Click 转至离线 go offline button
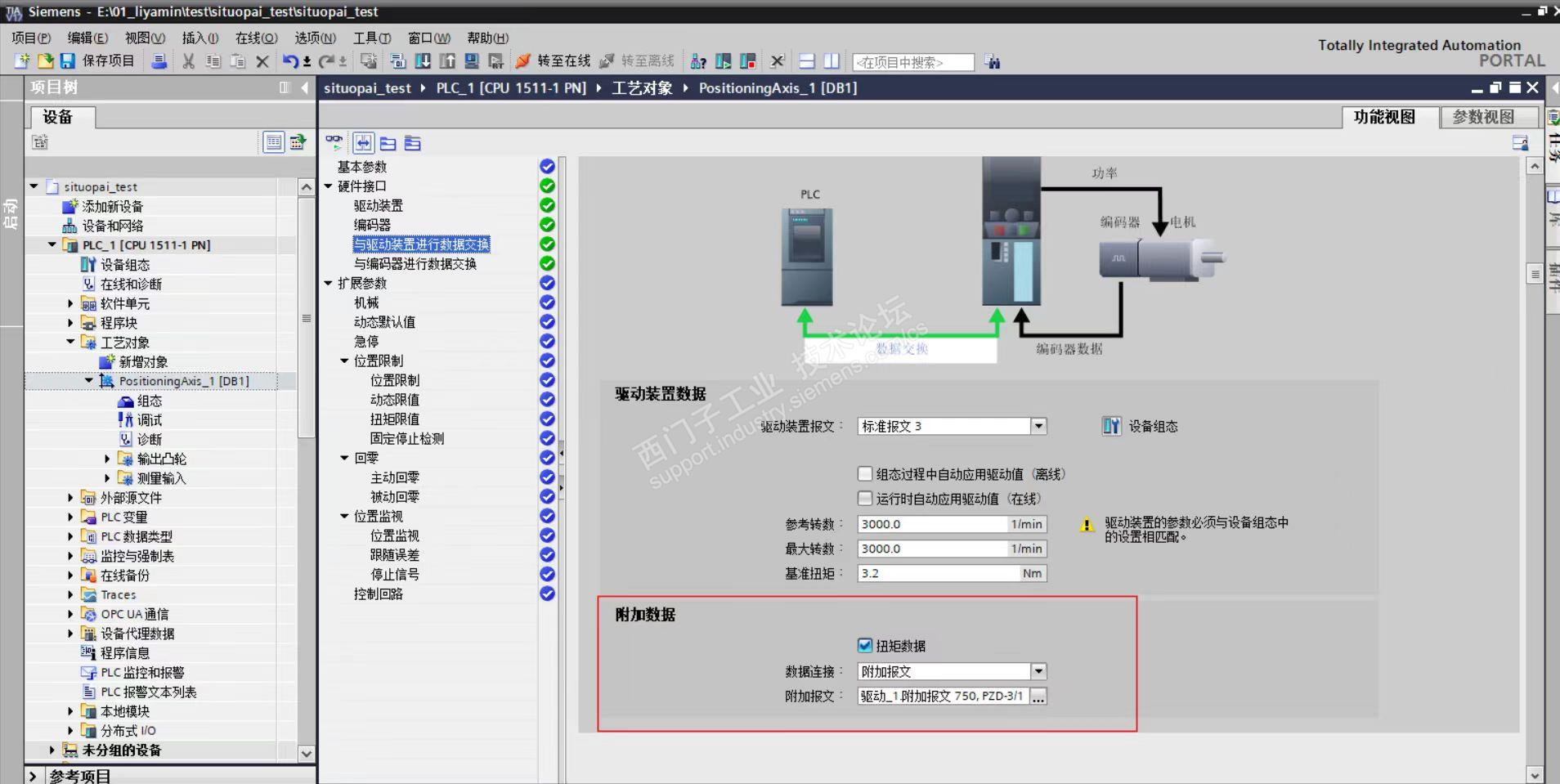Viewport: 1560px width, 784px height. click(637, 61)
